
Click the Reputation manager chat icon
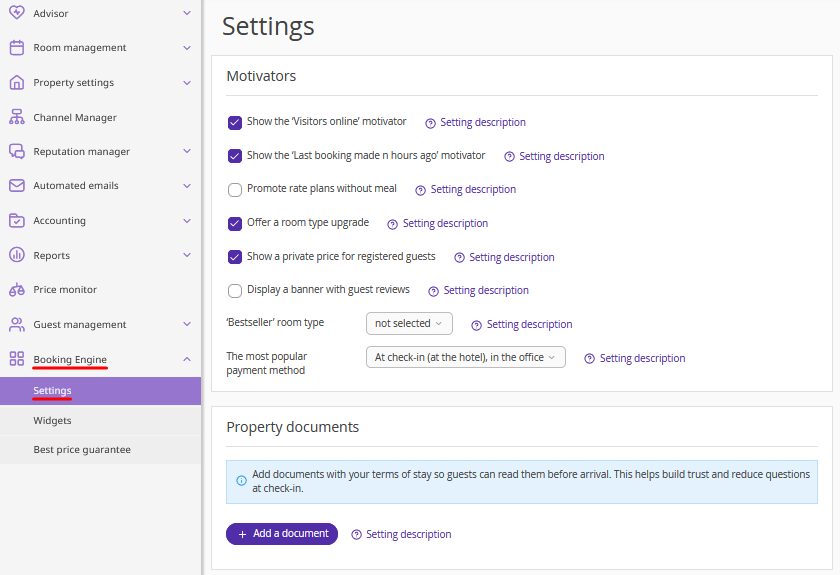[16, 151]
